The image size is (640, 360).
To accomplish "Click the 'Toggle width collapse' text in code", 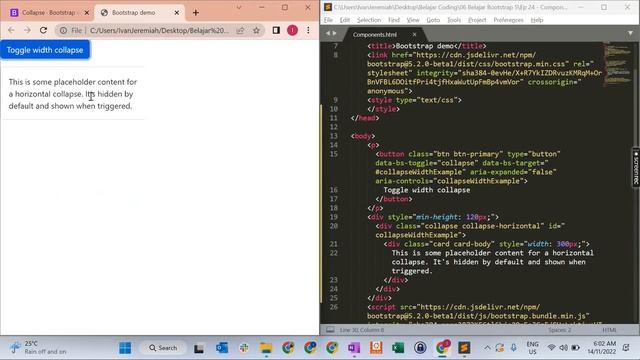I will [x=427, y=190].
